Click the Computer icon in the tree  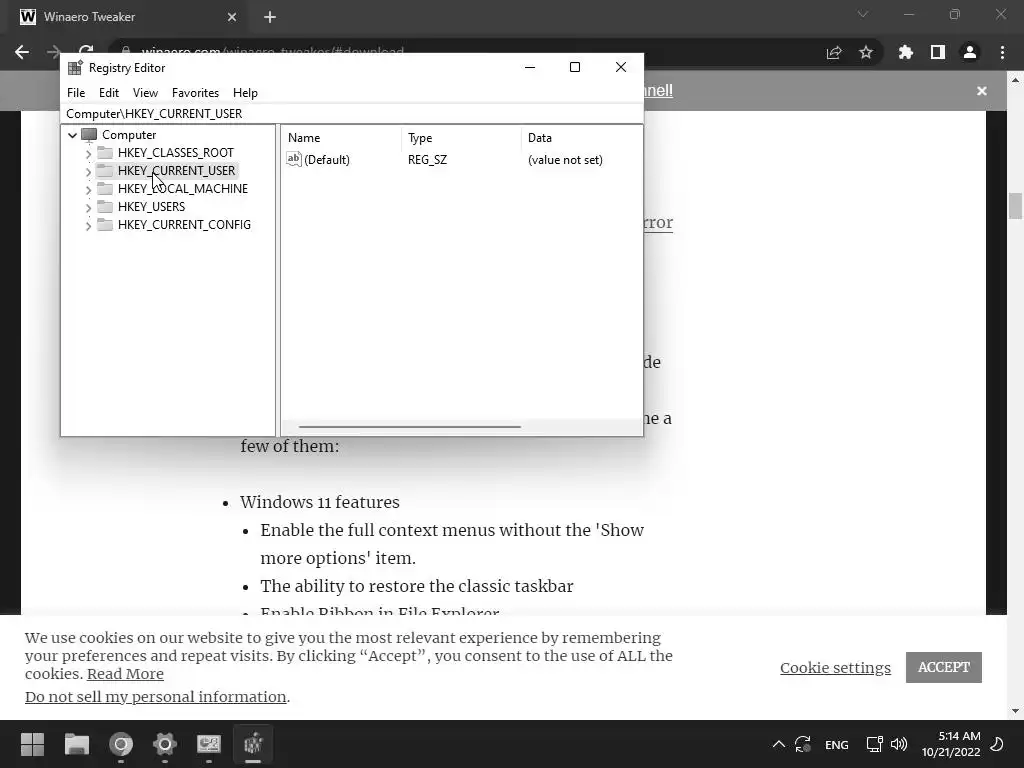[89, 135]
